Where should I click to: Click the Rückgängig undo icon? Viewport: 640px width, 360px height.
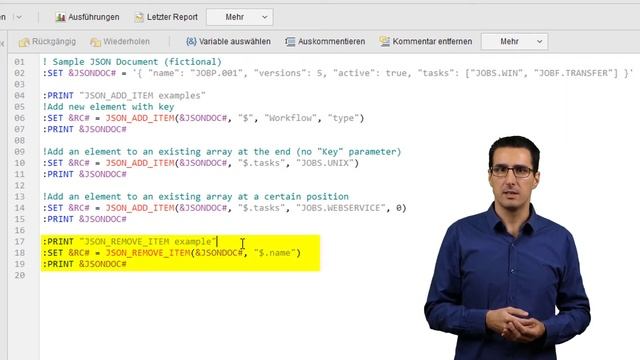pyautogui.click(x=24, y=42)
